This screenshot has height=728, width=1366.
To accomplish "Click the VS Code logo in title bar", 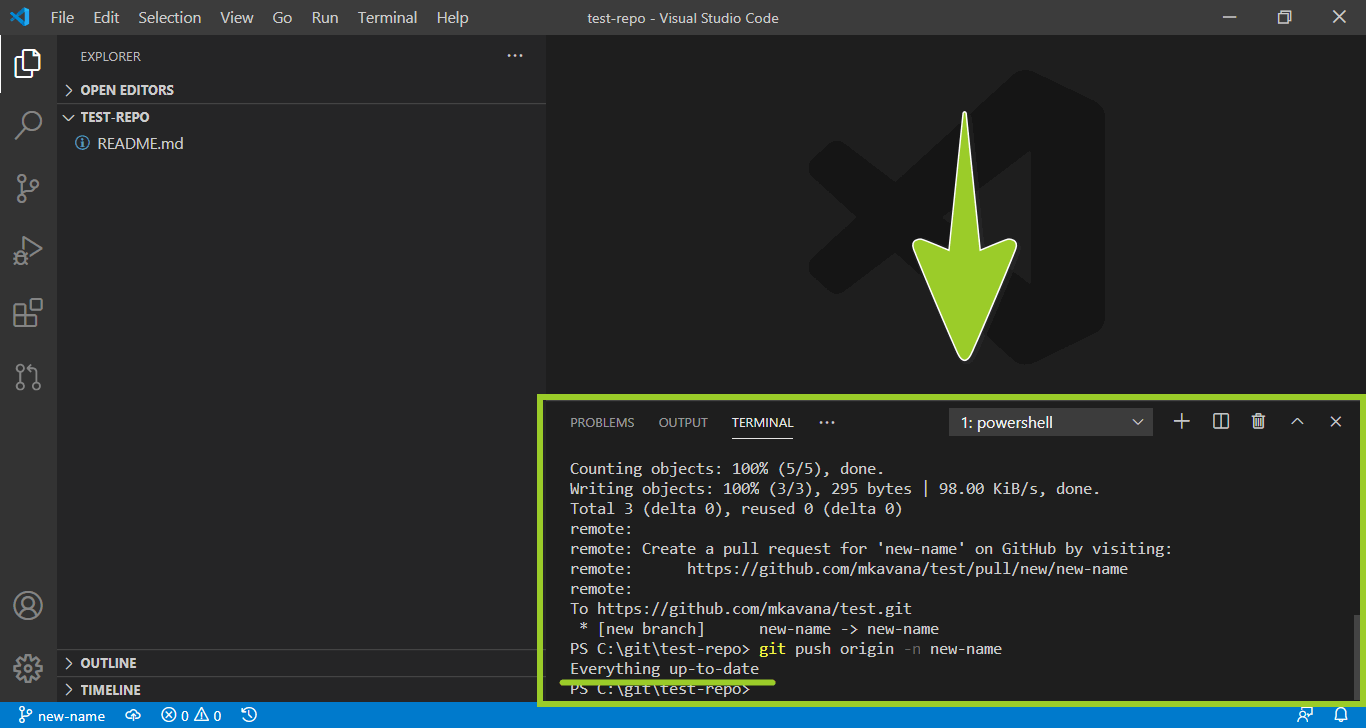I will 19,17.
